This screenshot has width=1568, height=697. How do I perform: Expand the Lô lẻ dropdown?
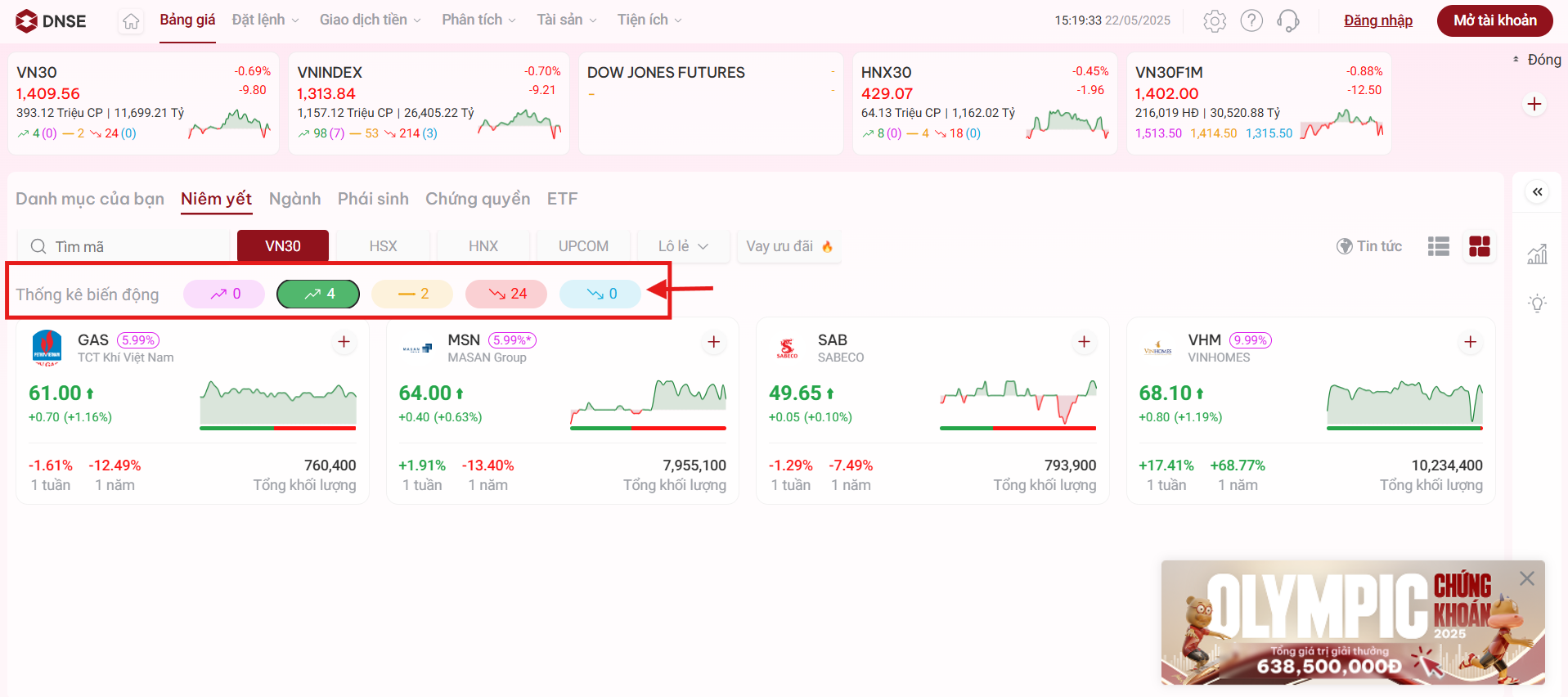tap(683, 246)
